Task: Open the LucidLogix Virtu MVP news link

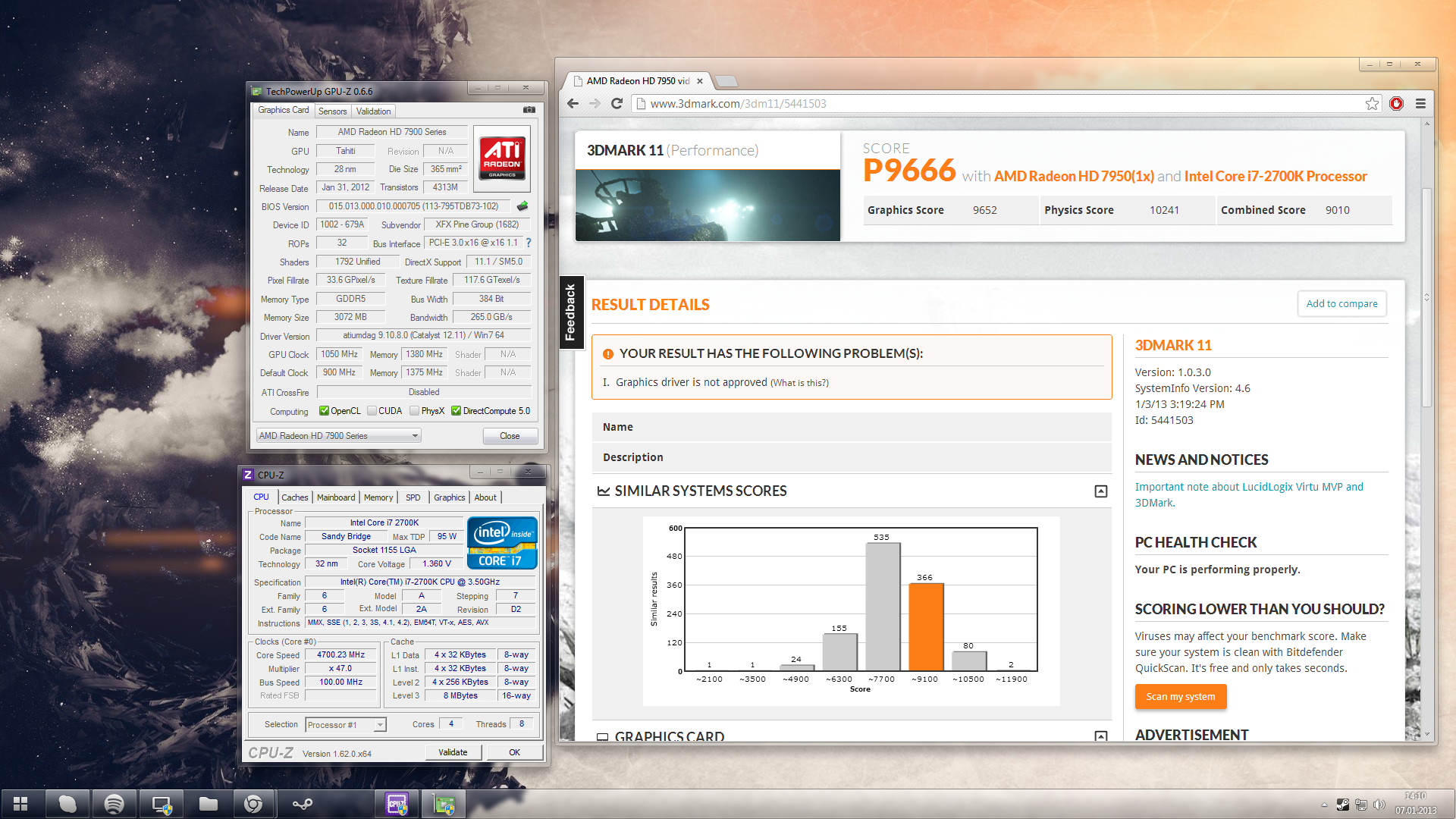Action: pos(1249,494)
